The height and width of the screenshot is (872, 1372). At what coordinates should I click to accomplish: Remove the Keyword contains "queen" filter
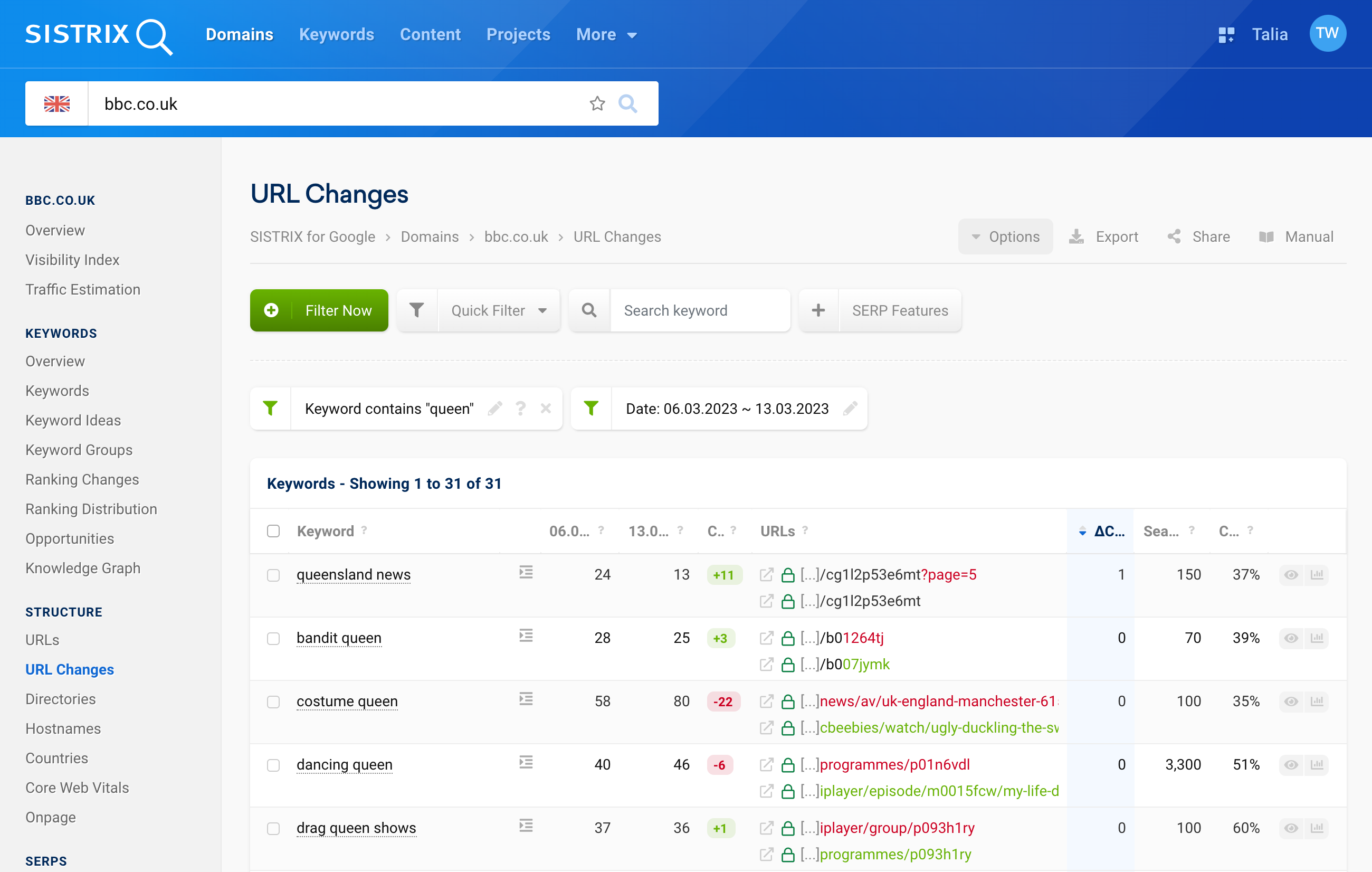click(546, 409)
